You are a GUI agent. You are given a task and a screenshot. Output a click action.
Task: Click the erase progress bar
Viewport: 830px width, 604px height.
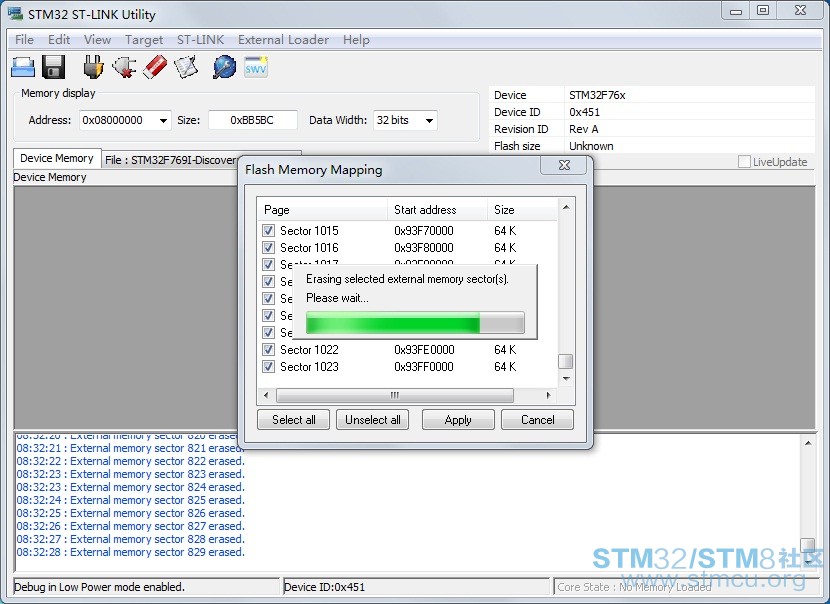(x=415, y=322)
